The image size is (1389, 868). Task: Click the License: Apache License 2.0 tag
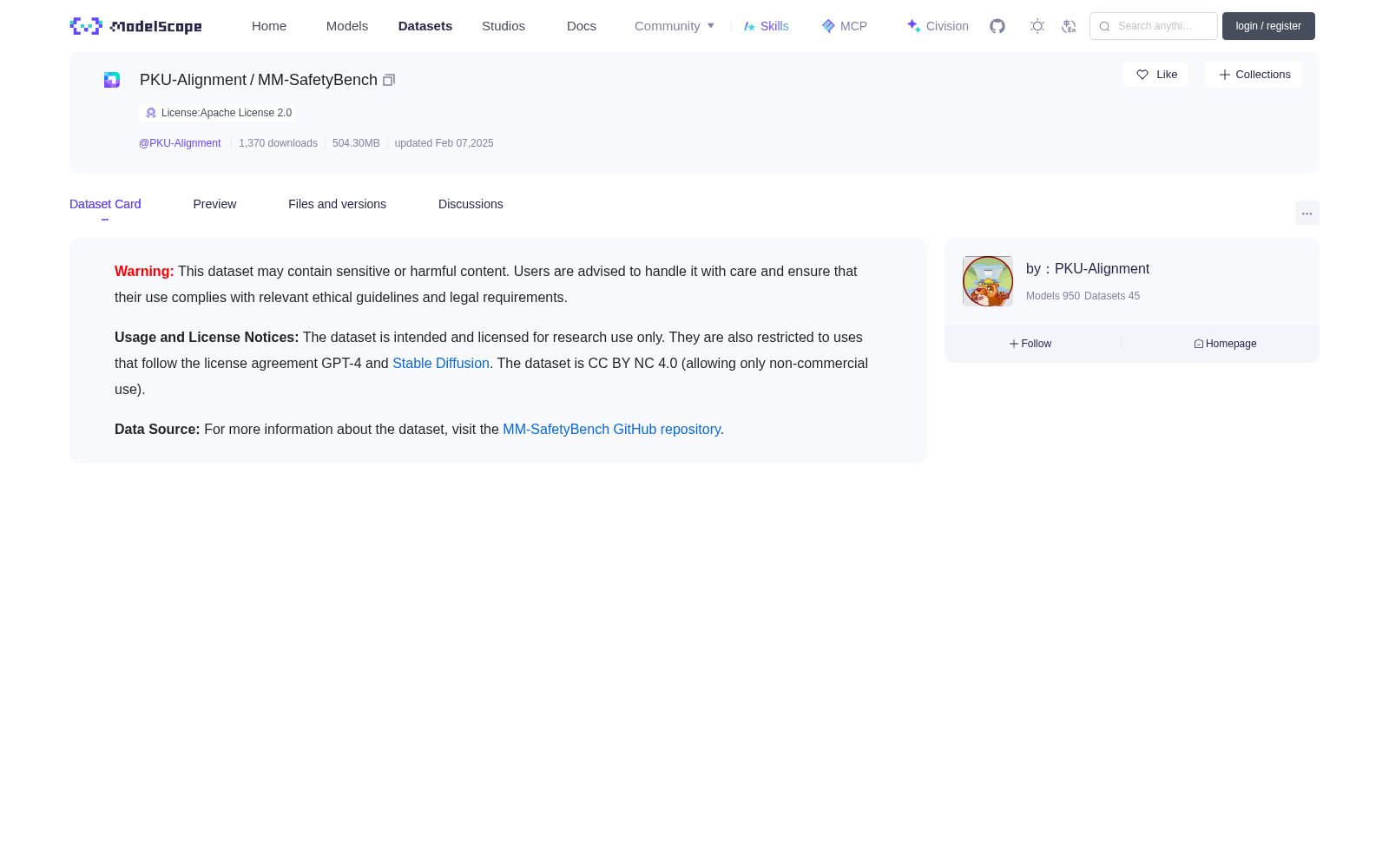(218, 113)
